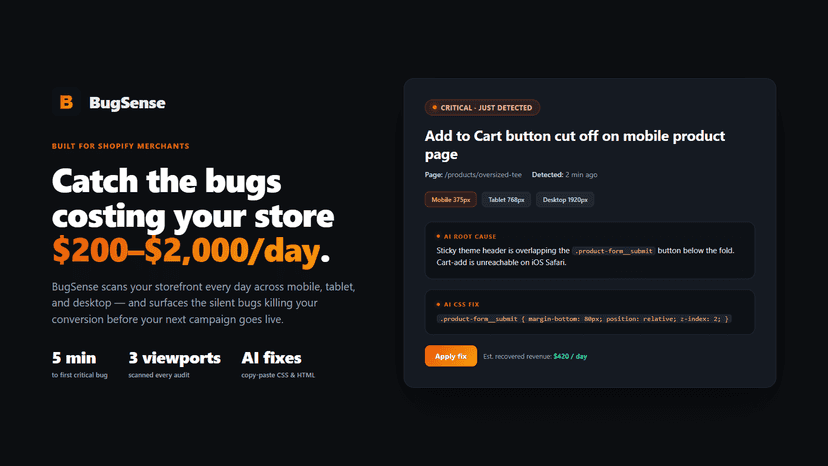Click the .product-form__submit inline code in root cause
The height and width of the screenshot is (466, 828).
pos(614,251)
